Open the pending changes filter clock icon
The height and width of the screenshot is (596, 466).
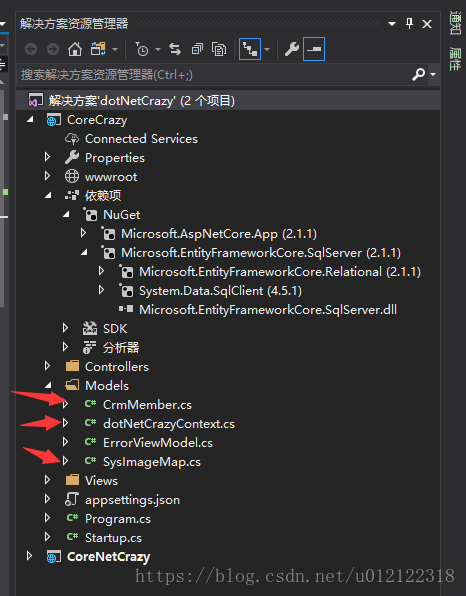(142, 49)
